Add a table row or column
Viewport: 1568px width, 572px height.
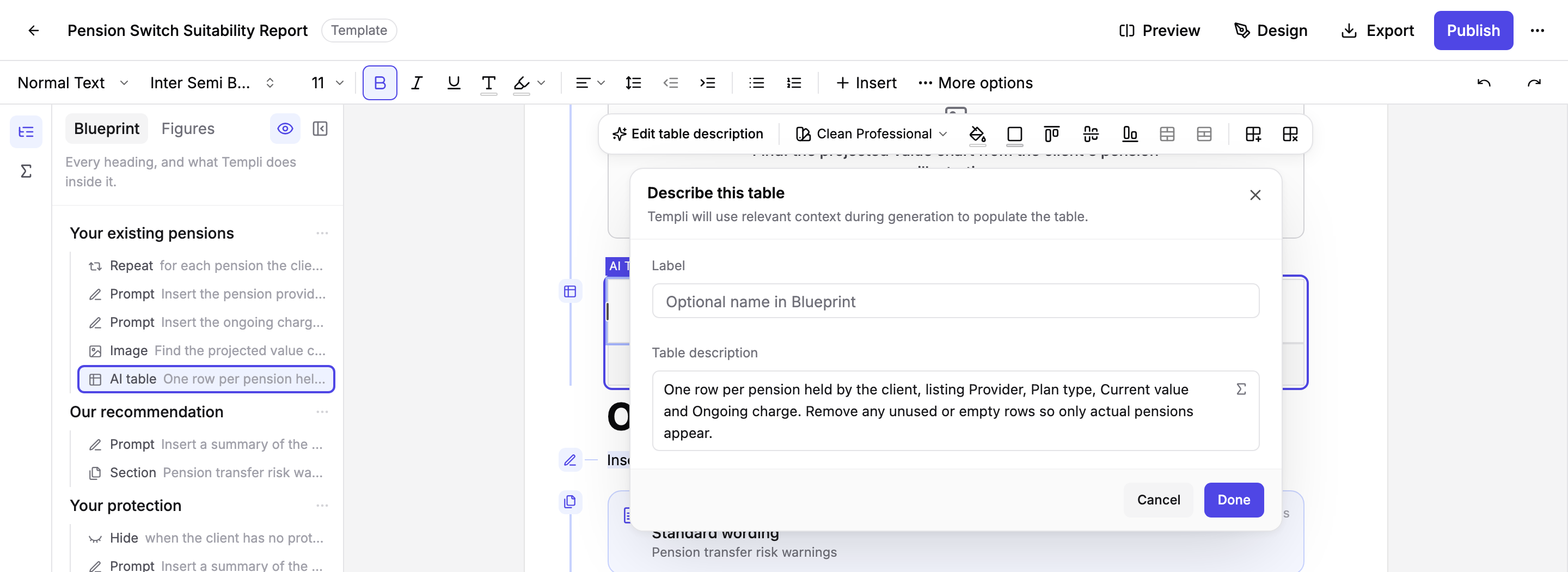tap(1253, 134)
